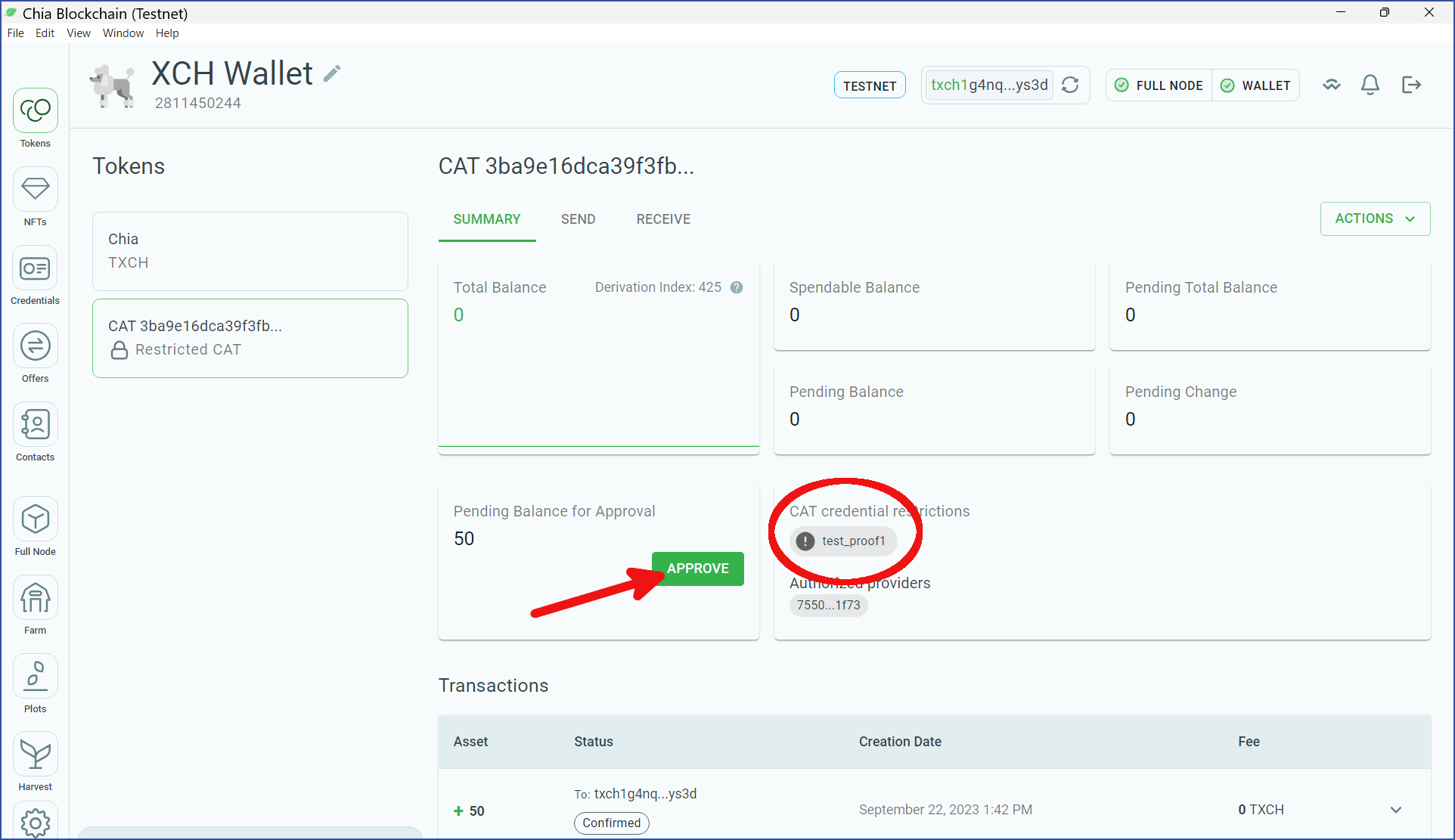Open the Plots sidebar section
Image resolution: width=1455 pixels, height=840 pixels.
tap(35, 684)
